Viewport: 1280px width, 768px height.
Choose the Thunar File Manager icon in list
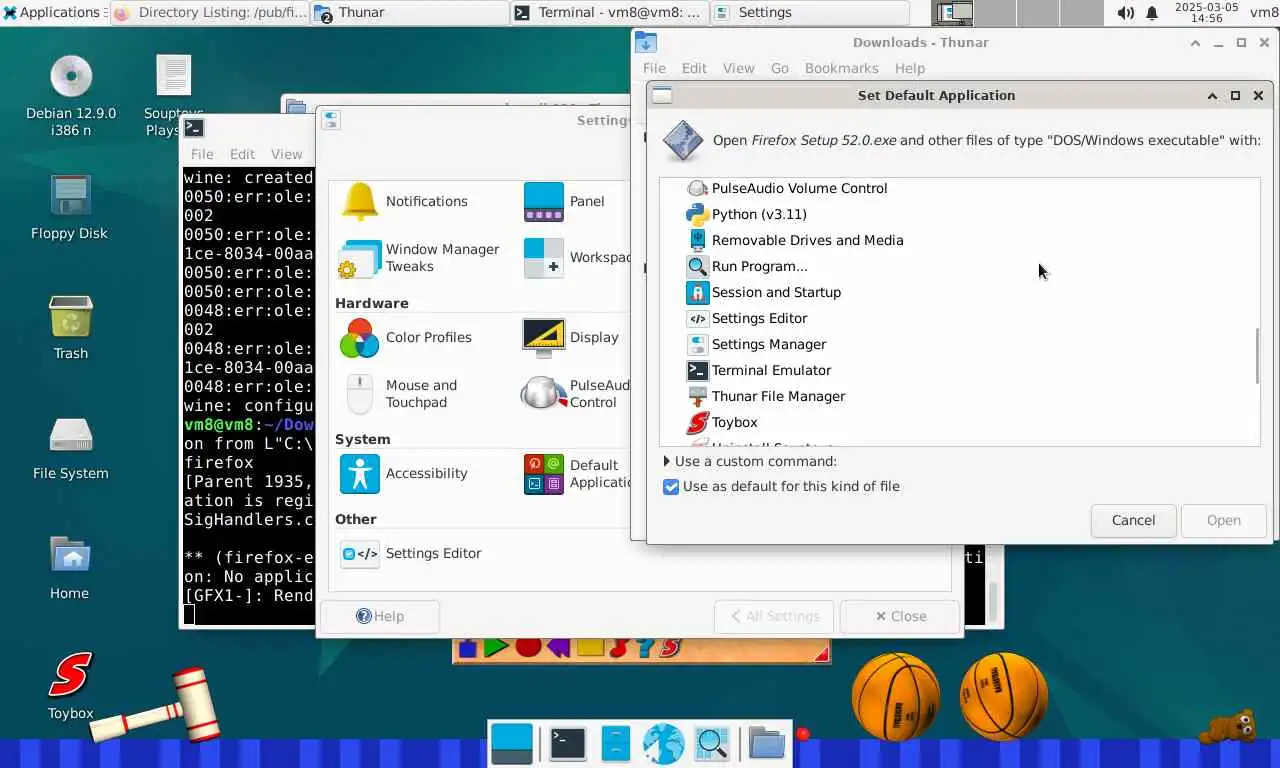697,396
